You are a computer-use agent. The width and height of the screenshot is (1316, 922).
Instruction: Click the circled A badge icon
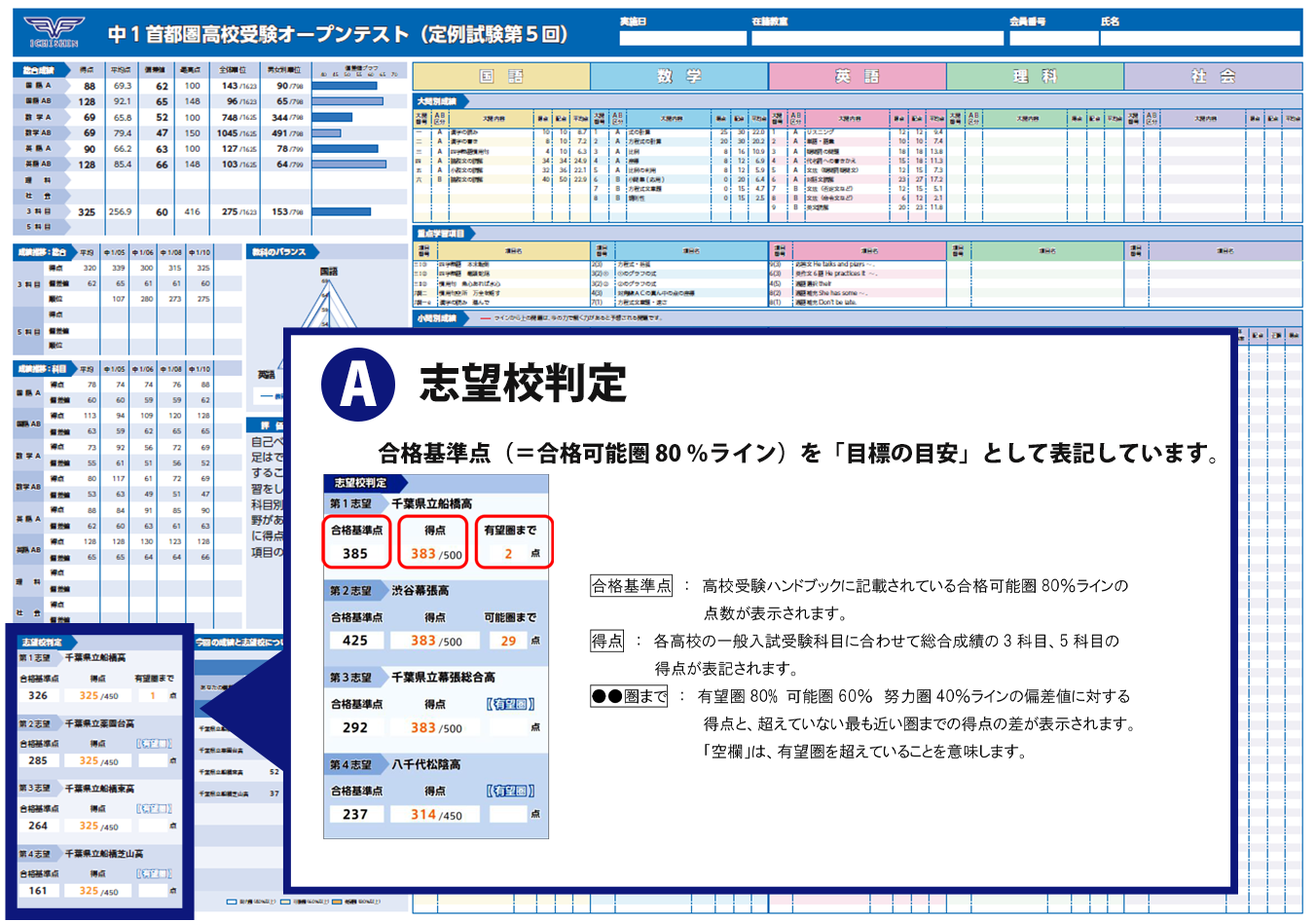358,385
